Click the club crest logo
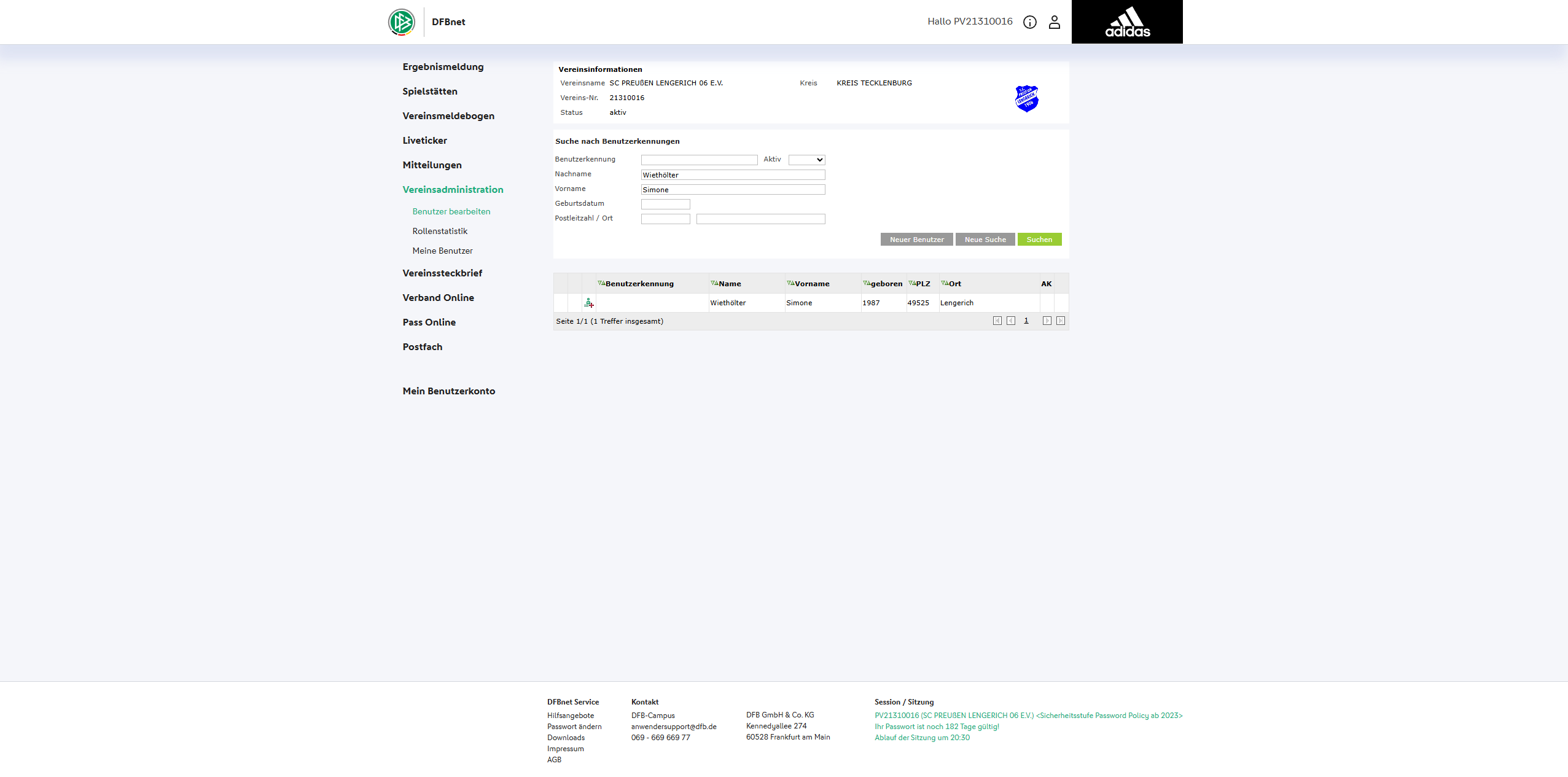The image size is (1568, 777). tap(1026, 98)
